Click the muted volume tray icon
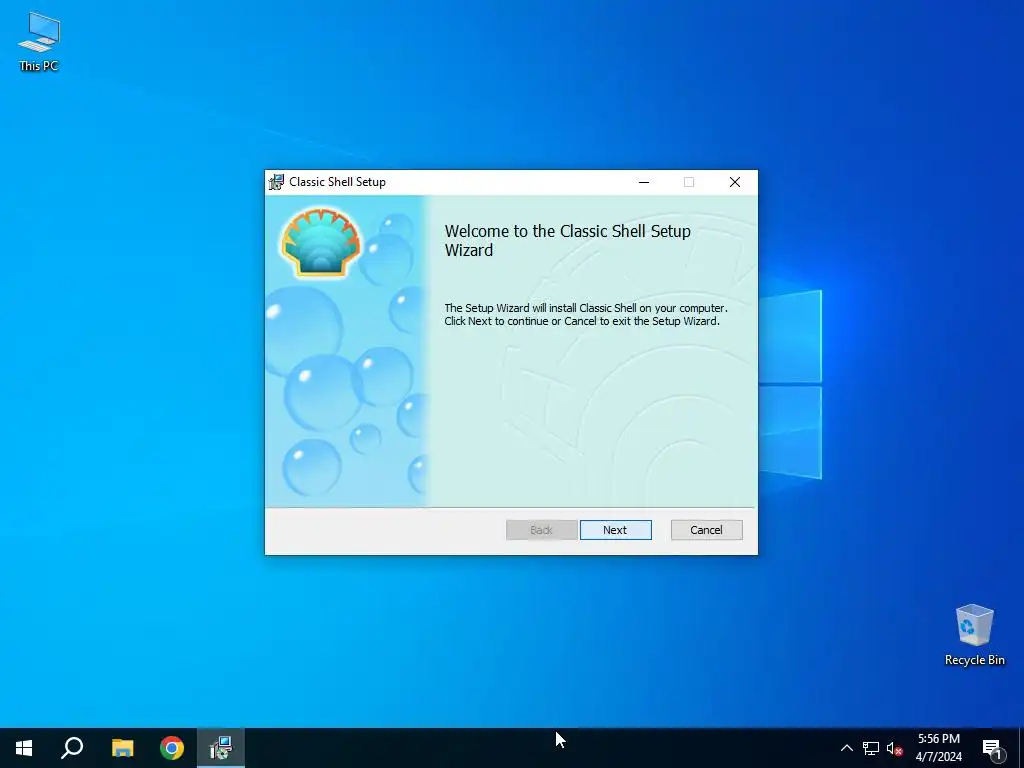This screenshot has width=1024, height=768. [894, 748]
